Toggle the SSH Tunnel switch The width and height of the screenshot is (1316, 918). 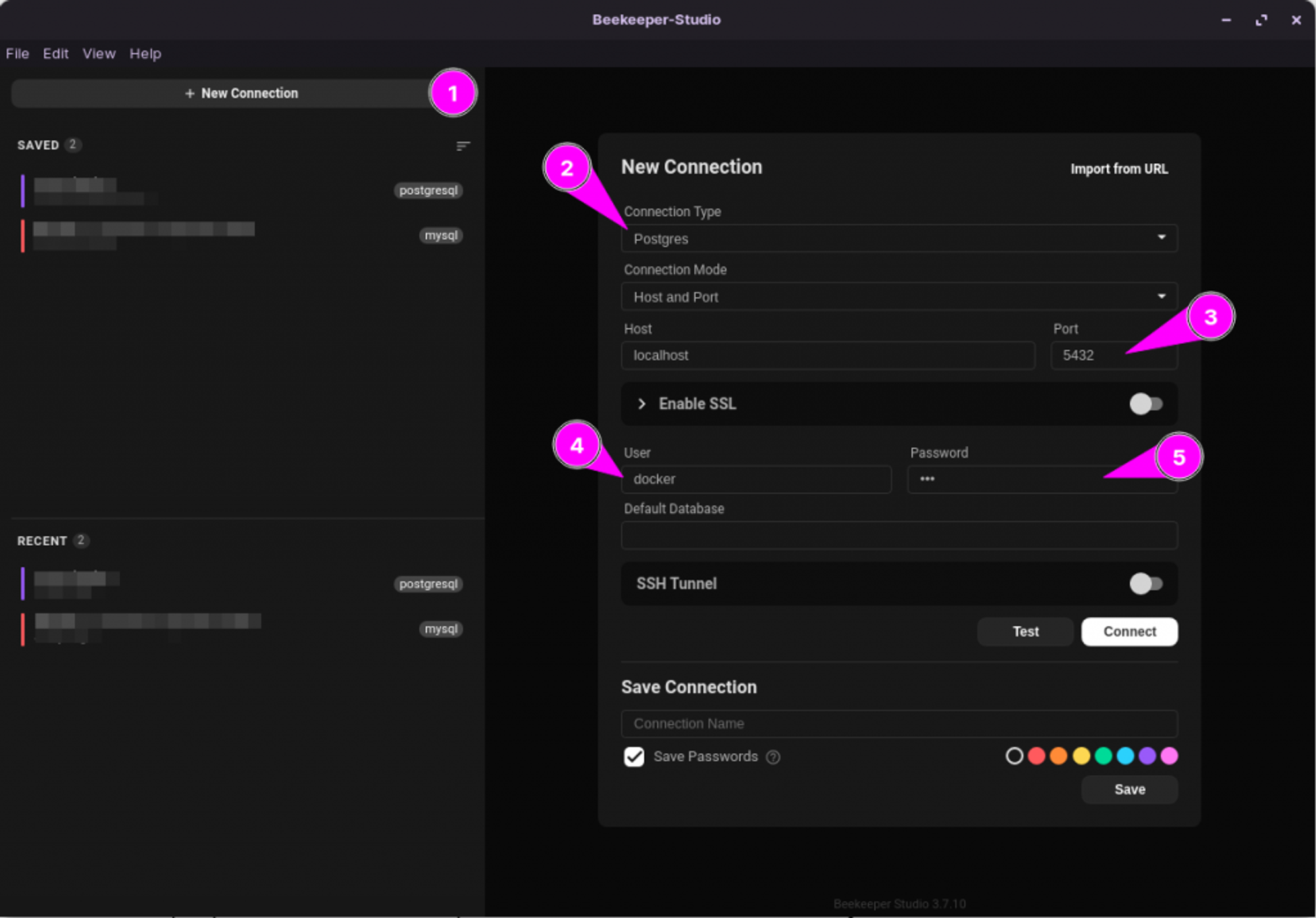pyautogui.click(x=1146, y=583)
